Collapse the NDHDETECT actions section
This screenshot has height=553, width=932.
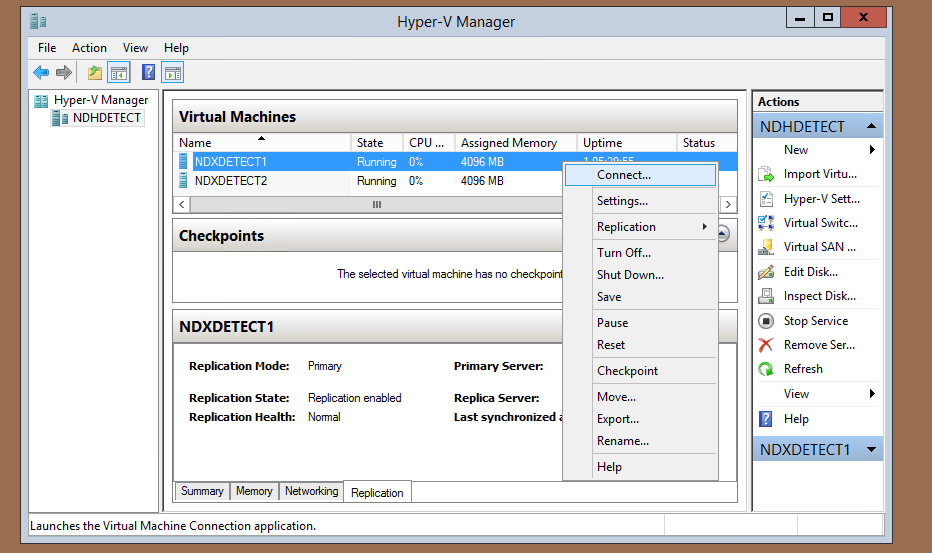tap(871, 127)
